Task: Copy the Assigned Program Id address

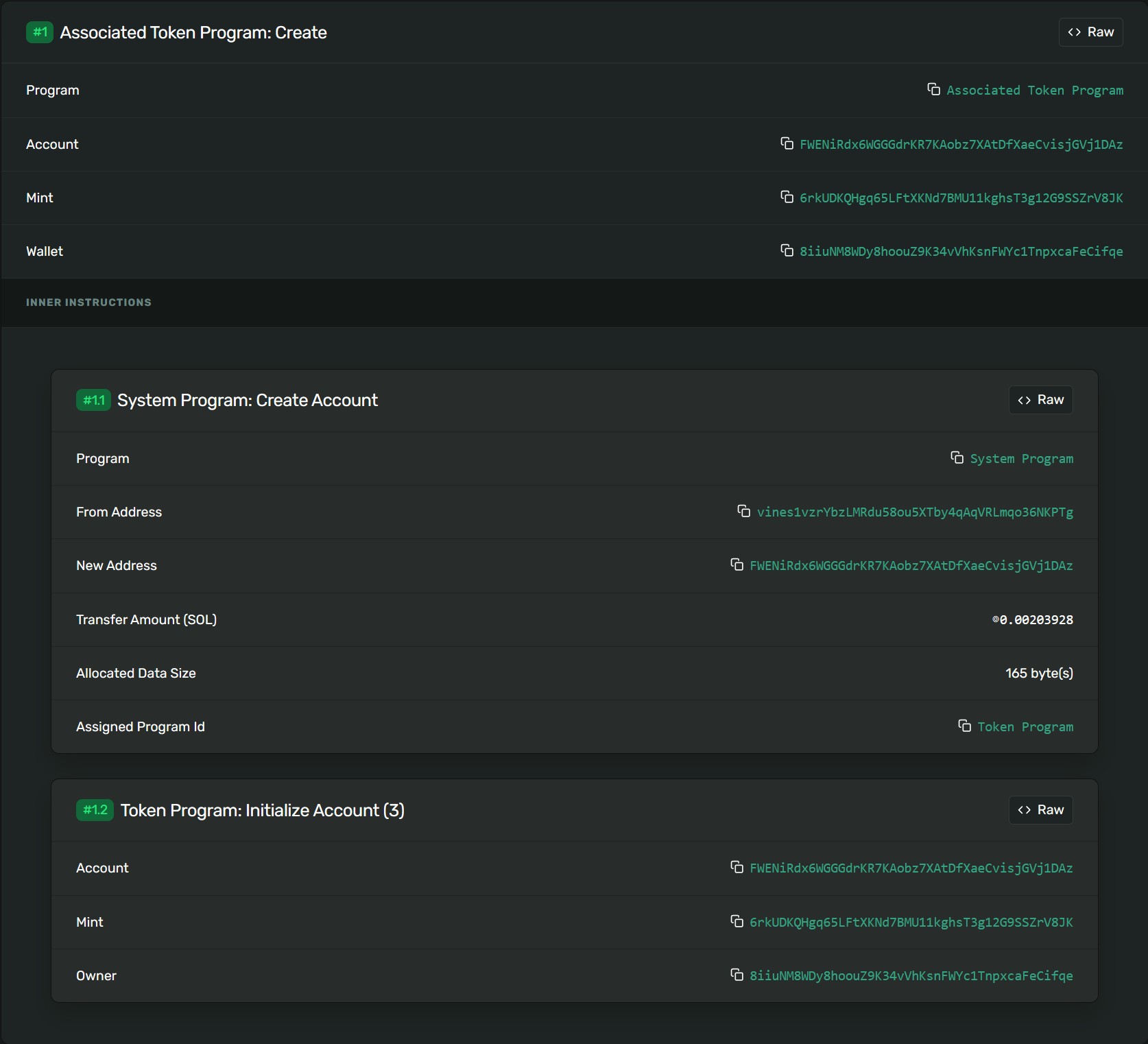Action: coord(964,726)
